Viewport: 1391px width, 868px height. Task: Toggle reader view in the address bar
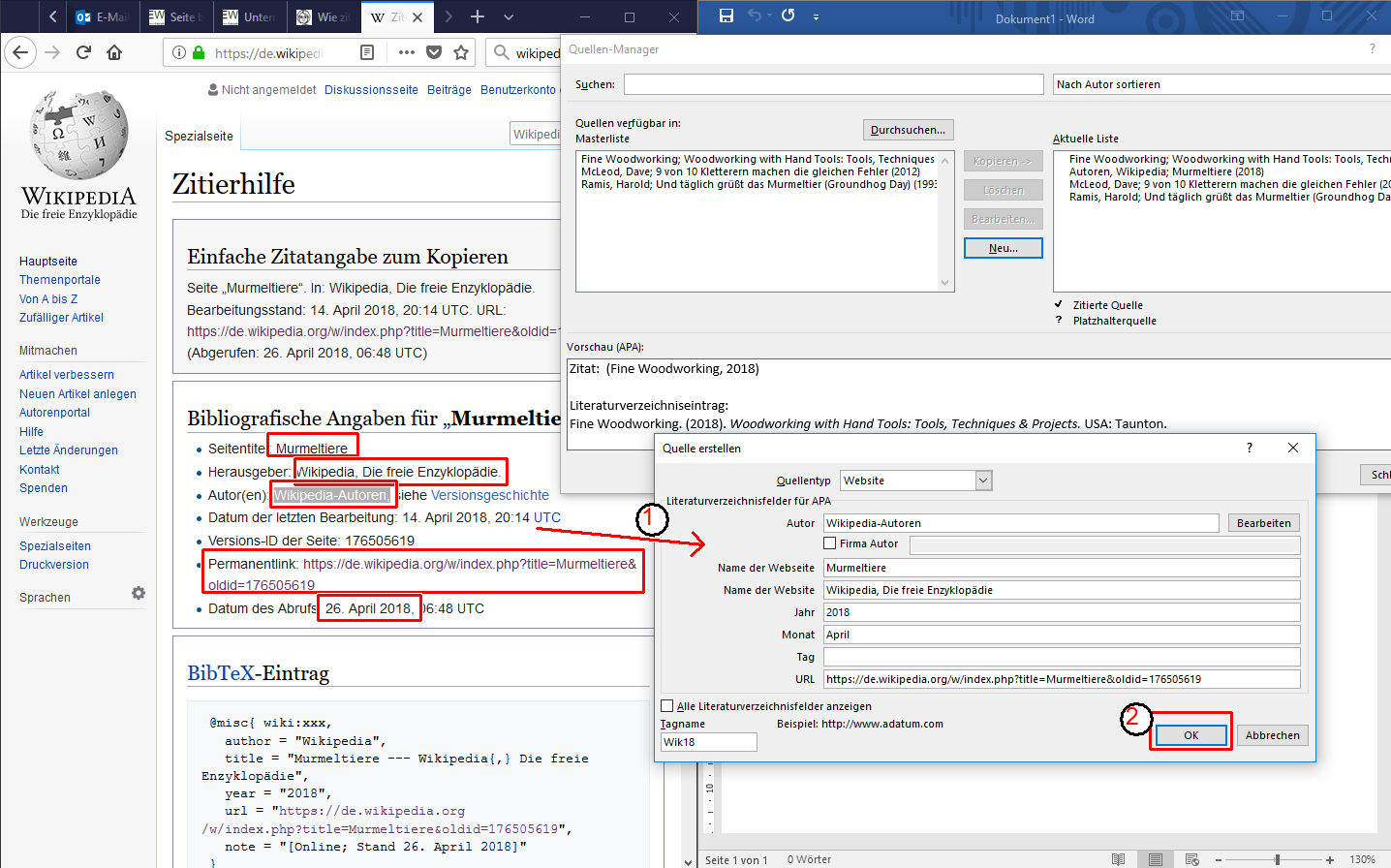367,52
